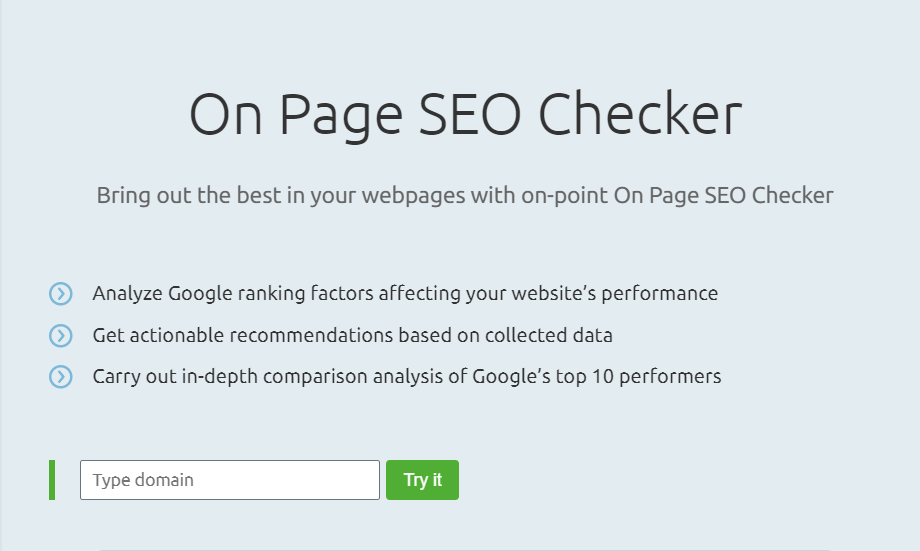Click the word Checker in the main heading
This screenshot has height=551, width=920.
[x=640, y=114]
